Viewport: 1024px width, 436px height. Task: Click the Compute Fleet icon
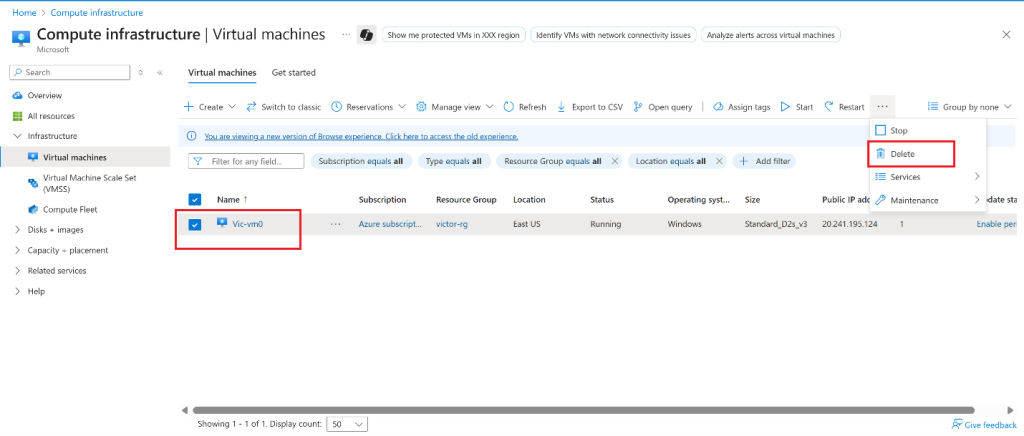[x=33, y=210]
